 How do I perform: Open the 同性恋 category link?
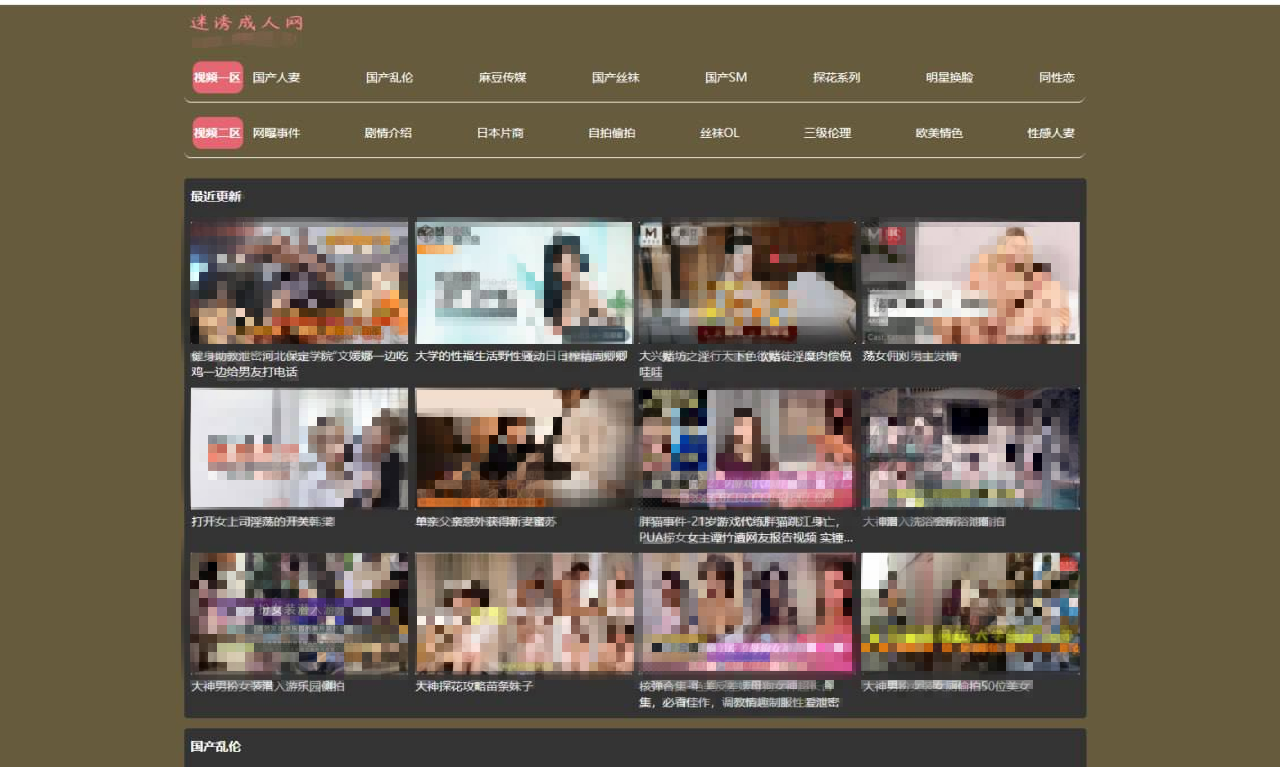1056,77
